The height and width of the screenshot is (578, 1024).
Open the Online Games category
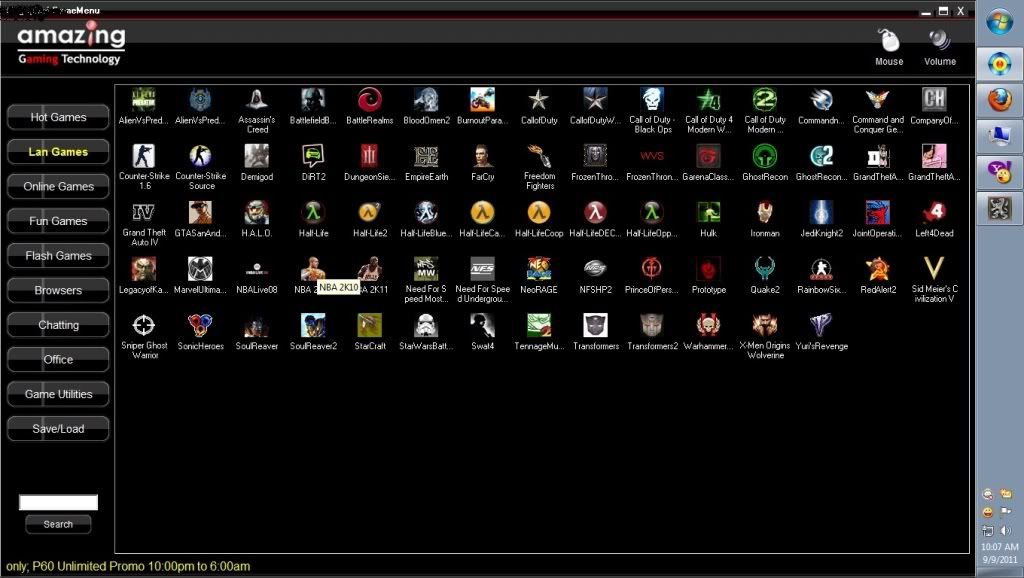click(x=58, y=187)
